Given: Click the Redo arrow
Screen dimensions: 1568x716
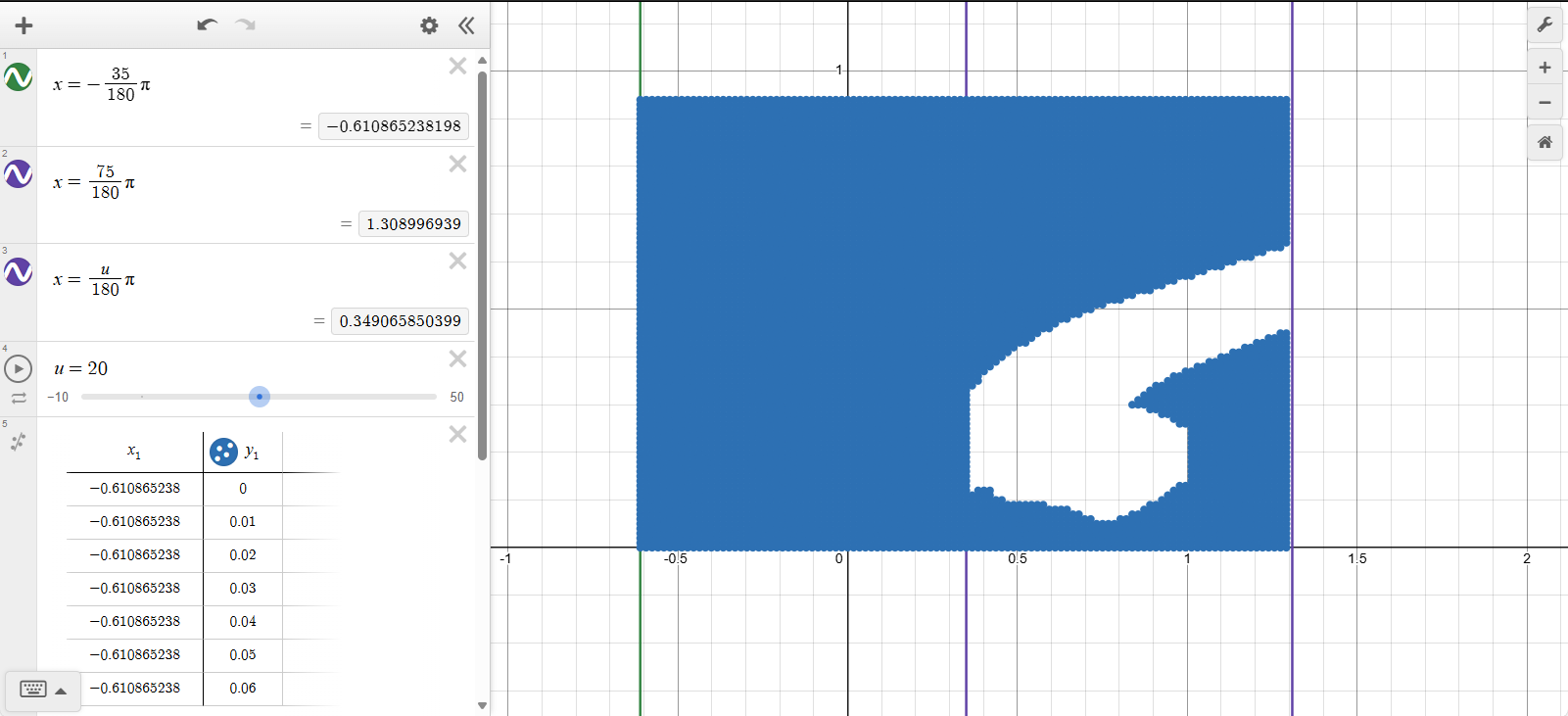Looking at the screenshot, I should click(x=245, y=25).
